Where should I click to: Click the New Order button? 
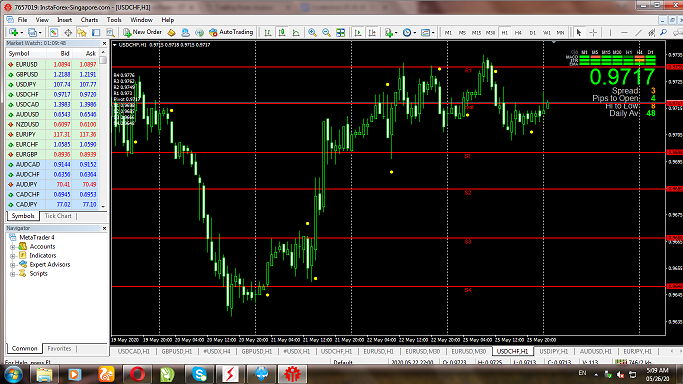(x=142, y=32)
